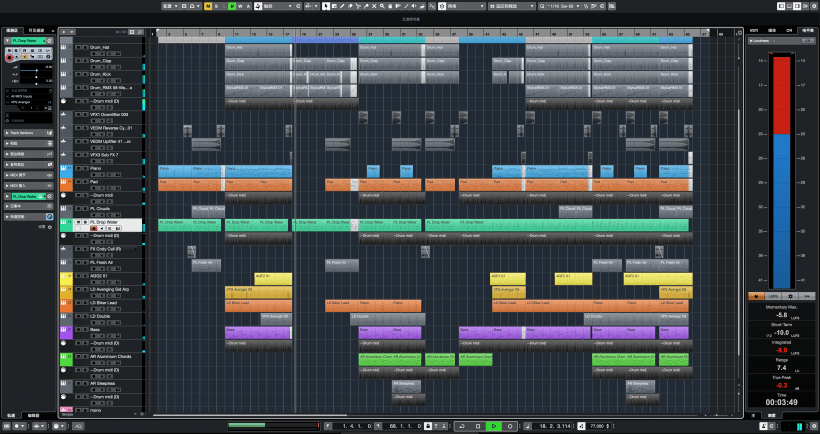The image size is (820, 434).
Task: Mute the Piano track
Action: click(x=78, y=168)
